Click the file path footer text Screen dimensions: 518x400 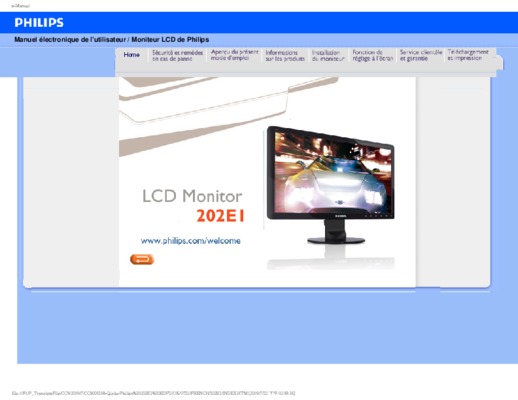tap(153, 393)
